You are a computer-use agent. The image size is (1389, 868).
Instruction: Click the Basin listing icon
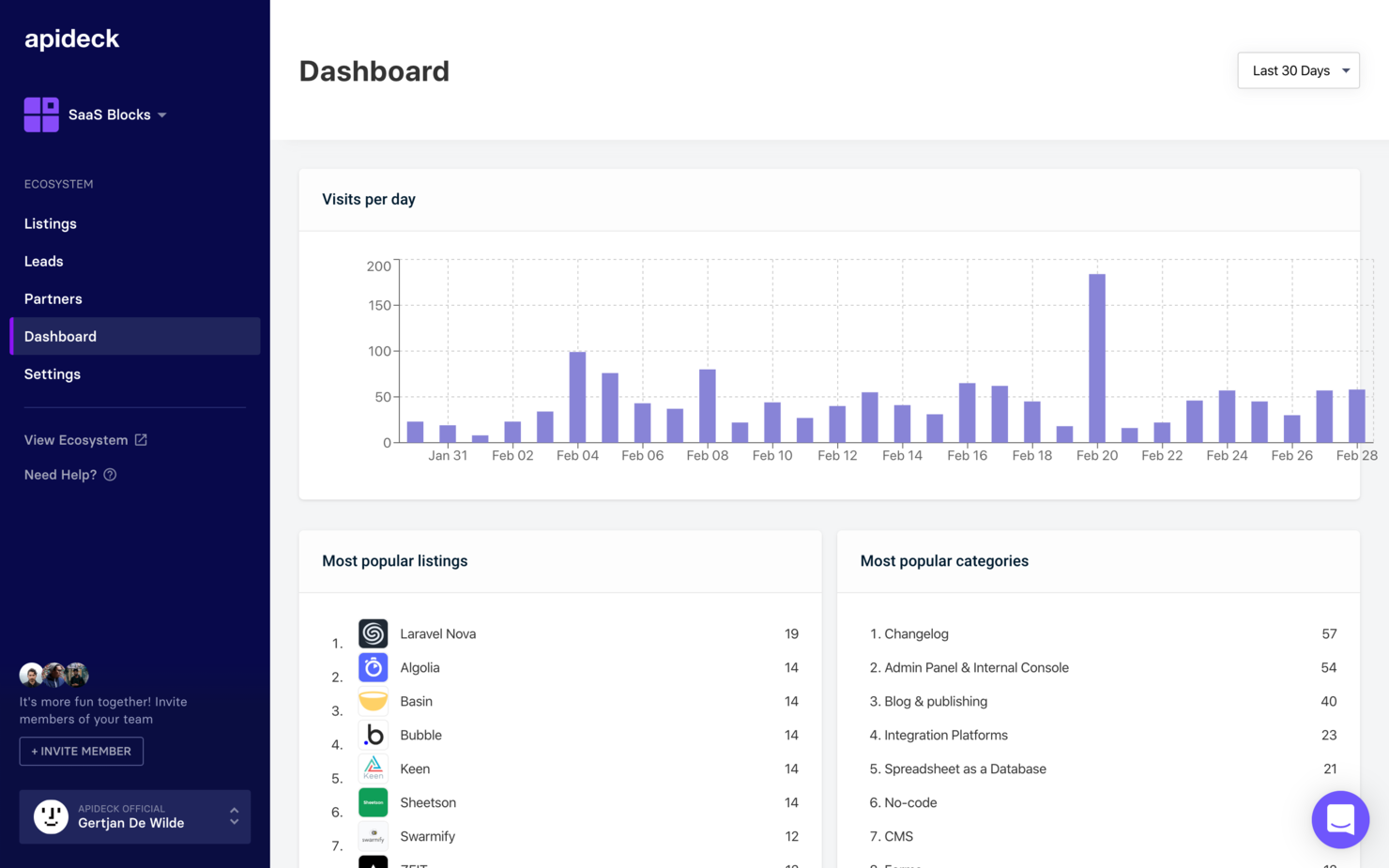pyautogui.click(x=373, y=701)
